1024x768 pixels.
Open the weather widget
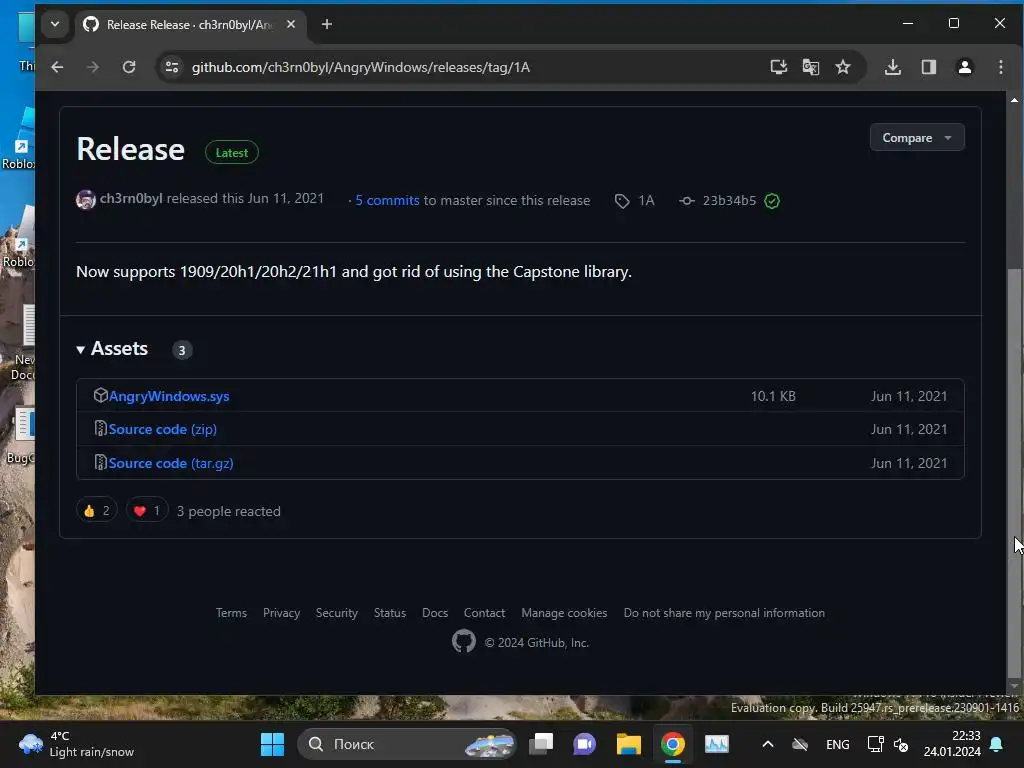click(76, 744)
